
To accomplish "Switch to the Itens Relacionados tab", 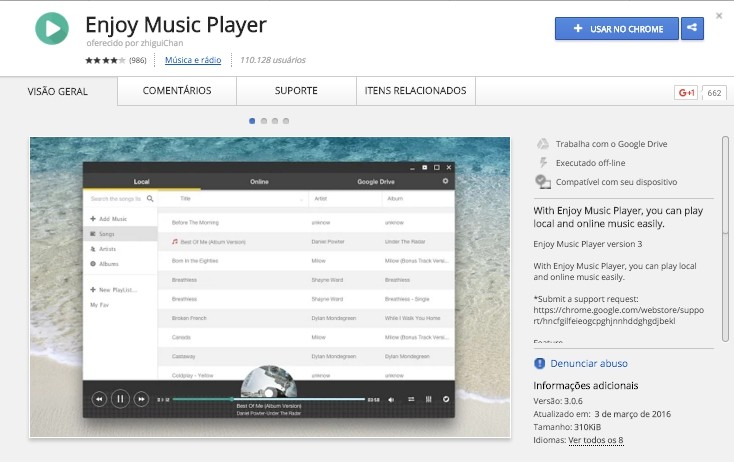I will click(416, 91).
